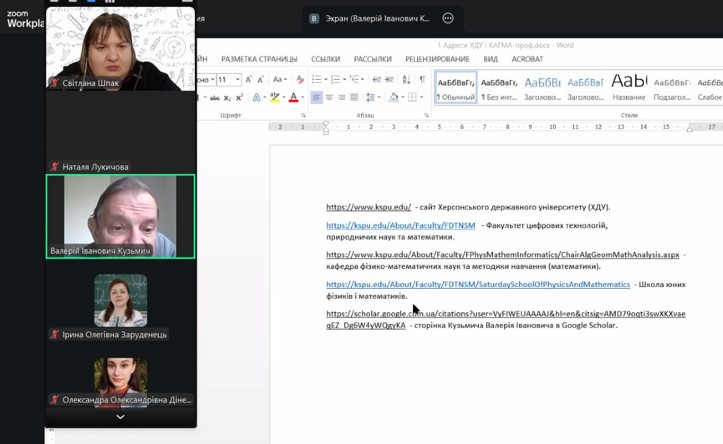The width and height of the screenshot is (723, 444).
Task: Open the Change Case (Aa) dropdown
Action: (x=279, y=79)
